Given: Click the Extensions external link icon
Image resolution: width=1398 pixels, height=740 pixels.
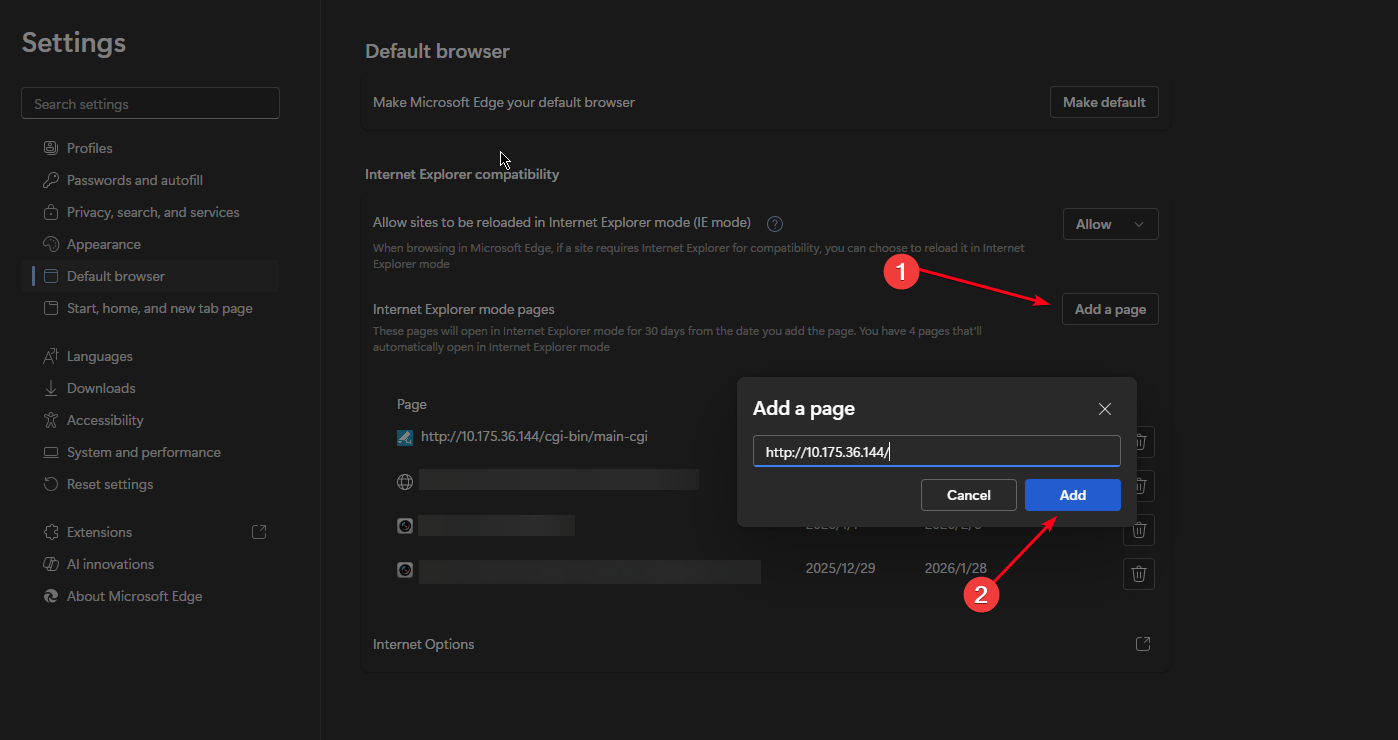Looking at the screenshot, I should pyautogui.click(x=259, y=532).
